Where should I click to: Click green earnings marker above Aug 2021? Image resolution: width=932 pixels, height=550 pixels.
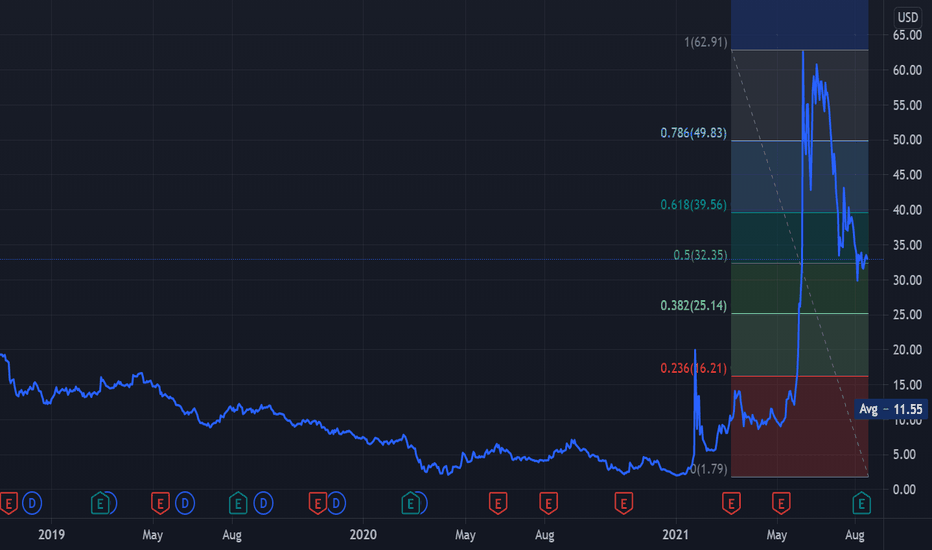861,504
